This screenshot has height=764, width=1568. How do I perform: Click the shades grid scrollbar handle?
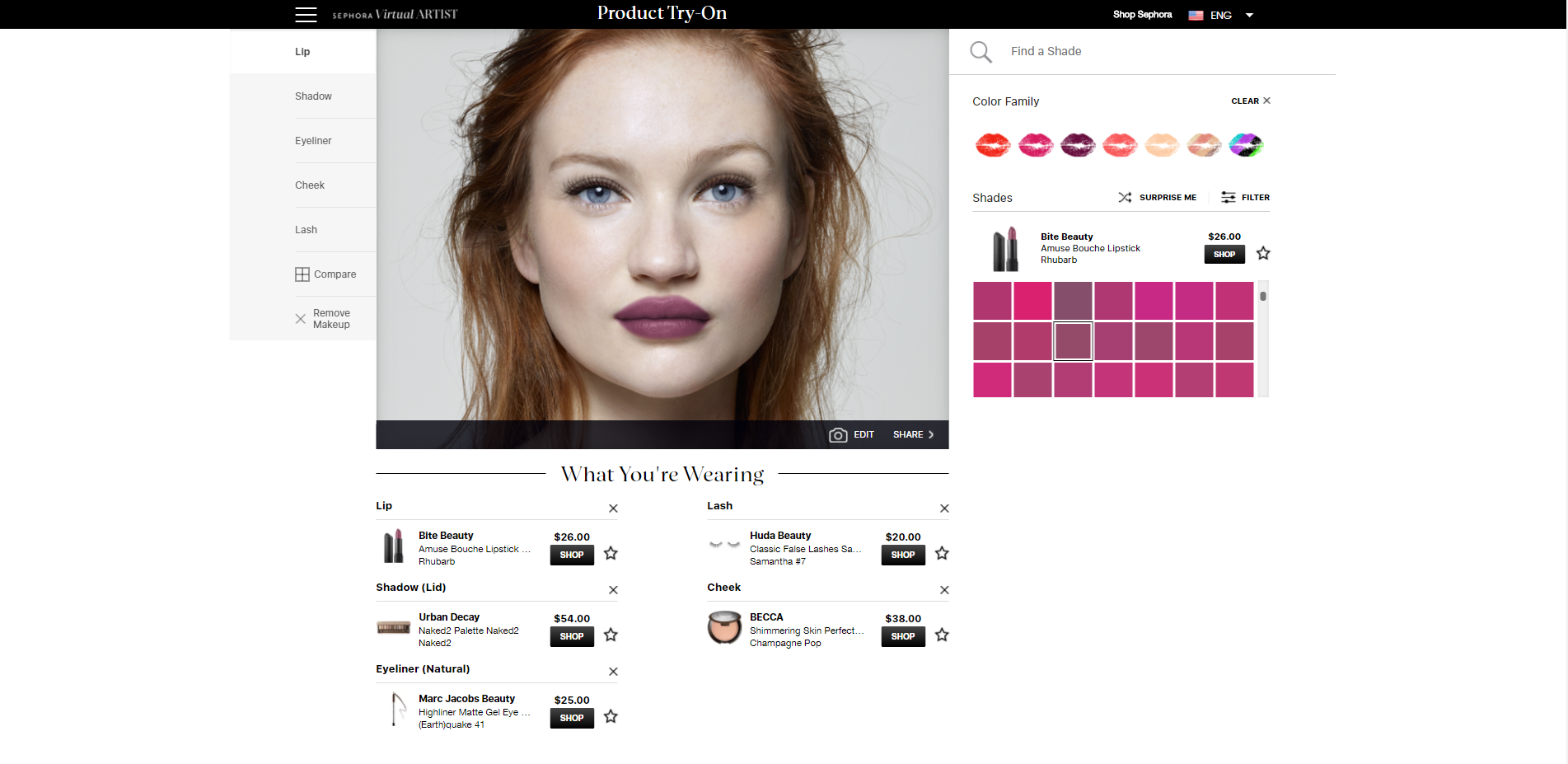click(1263, 296)
